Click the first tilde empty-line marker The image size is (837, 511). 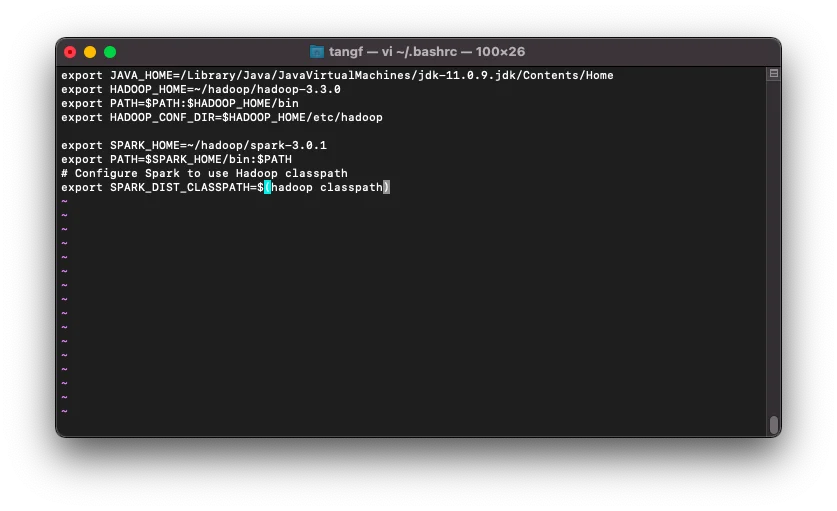pyautogui.click(x=64, y=201)
